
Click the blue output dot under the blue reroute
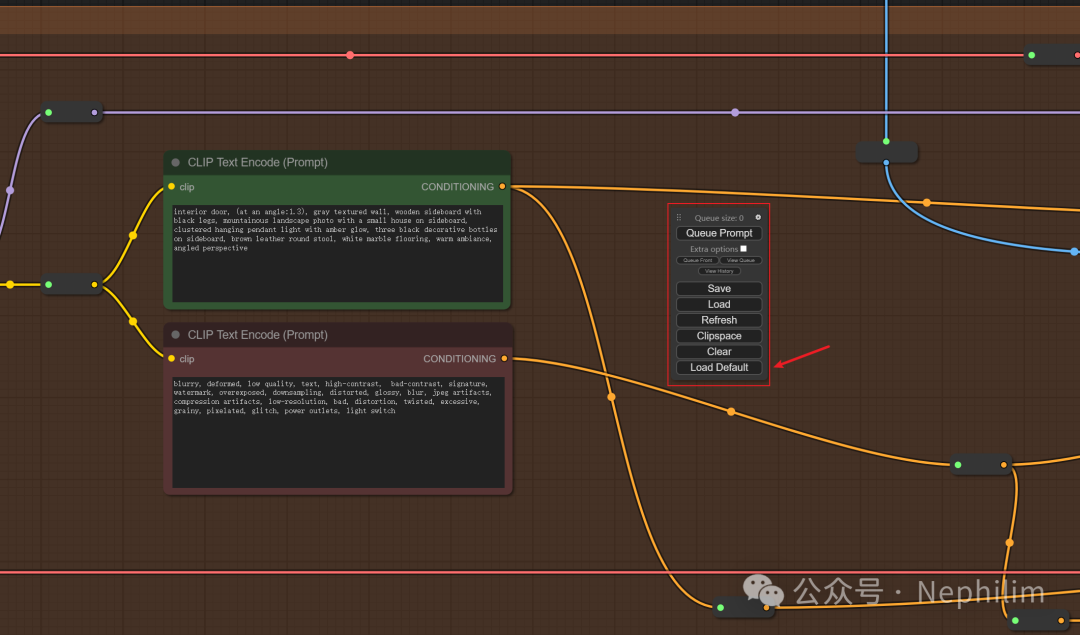coord(886,163)
